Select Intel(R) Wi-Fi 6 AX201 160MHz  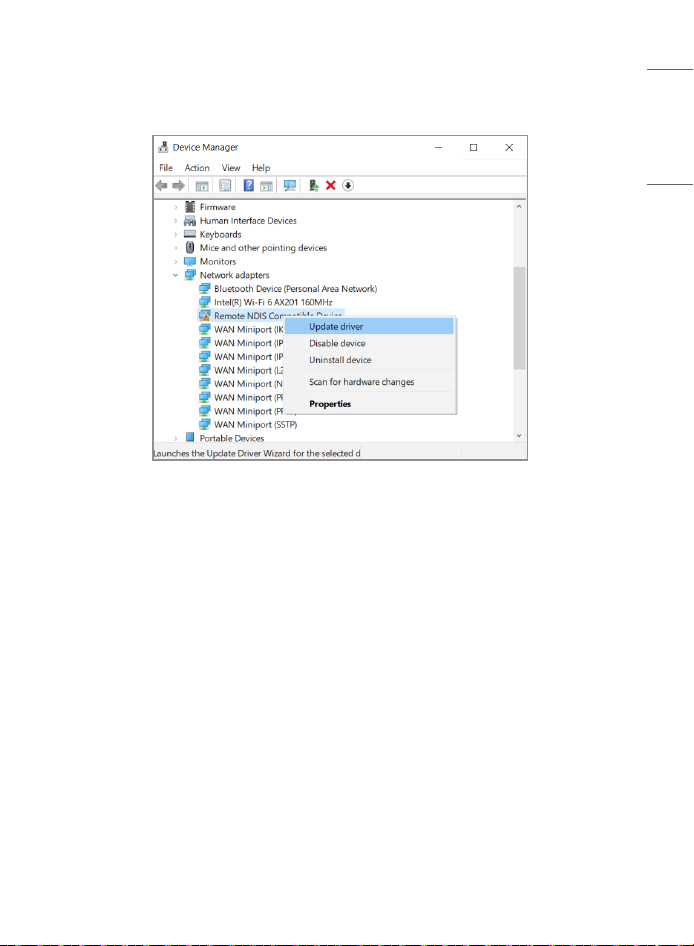273,302
